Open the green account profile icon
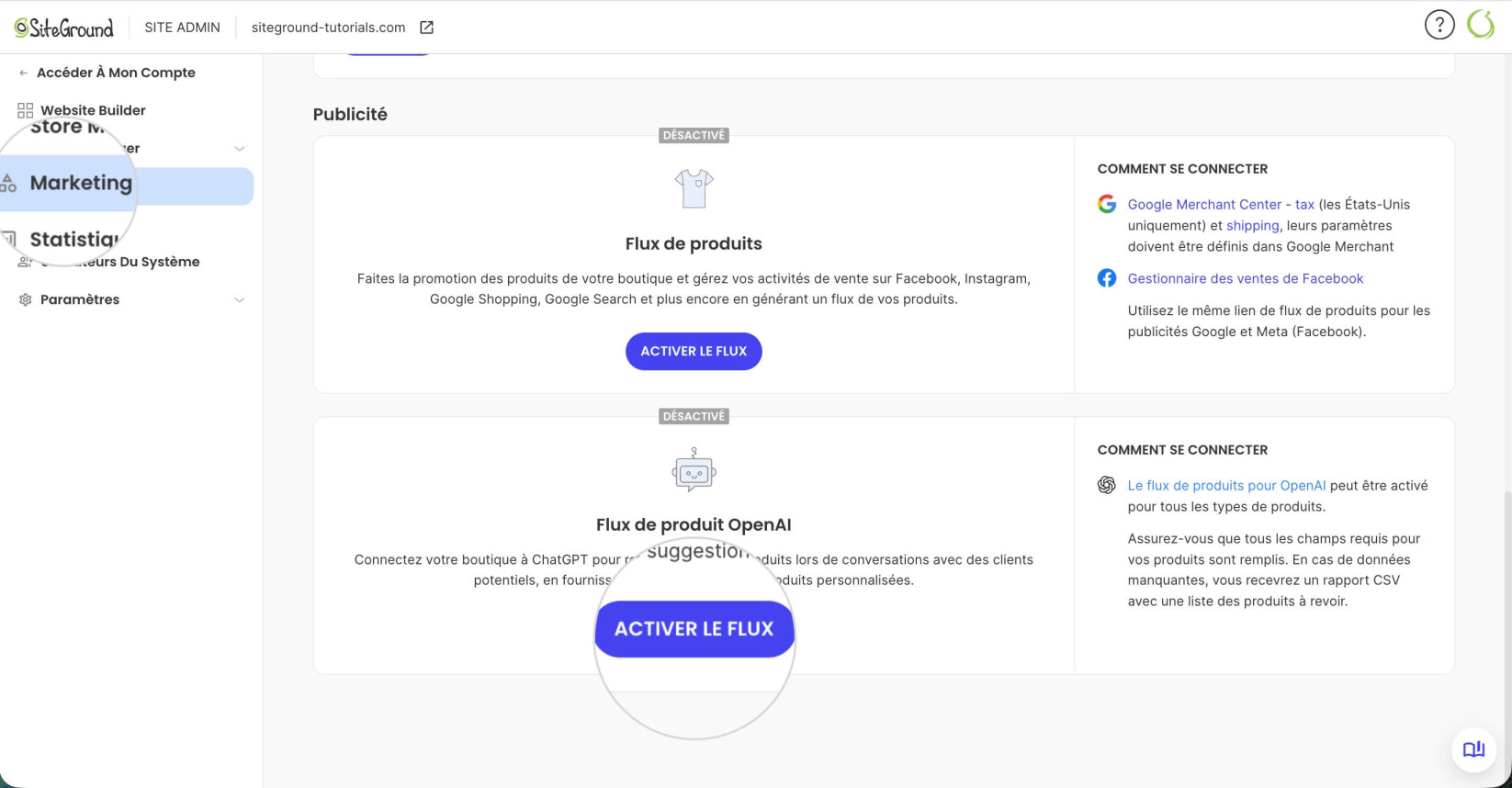 [1481, 25]
